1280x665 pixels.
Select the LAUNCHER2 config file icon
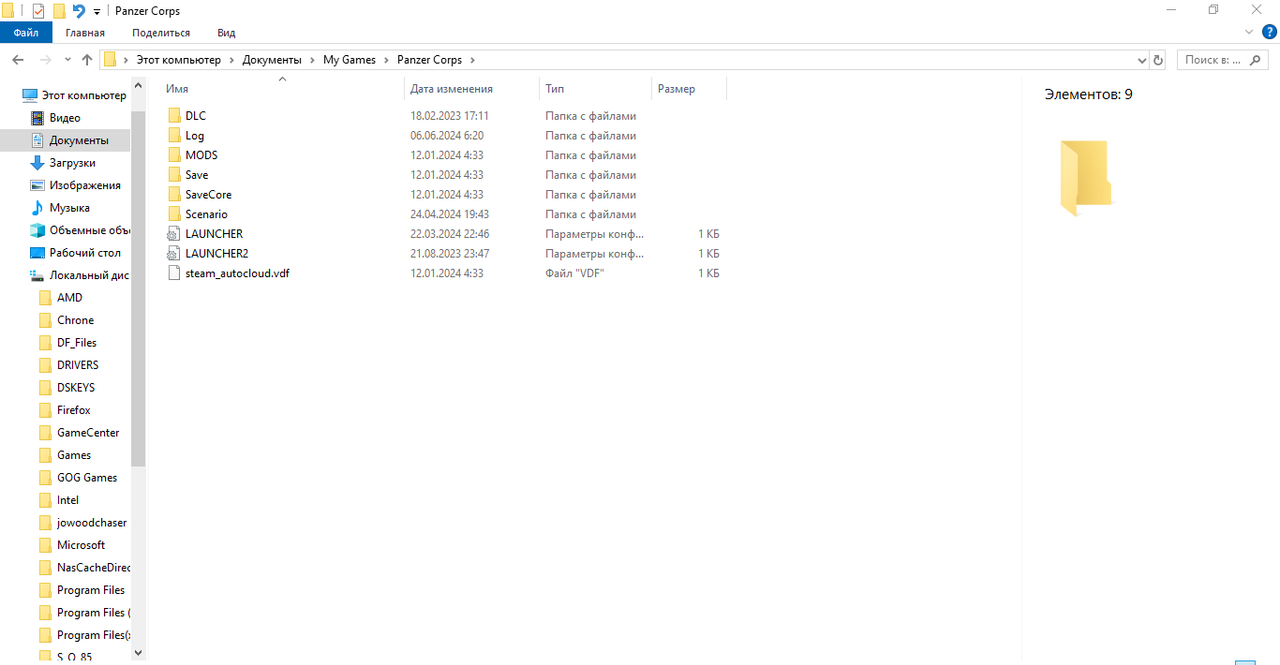[x=174, y=253]
